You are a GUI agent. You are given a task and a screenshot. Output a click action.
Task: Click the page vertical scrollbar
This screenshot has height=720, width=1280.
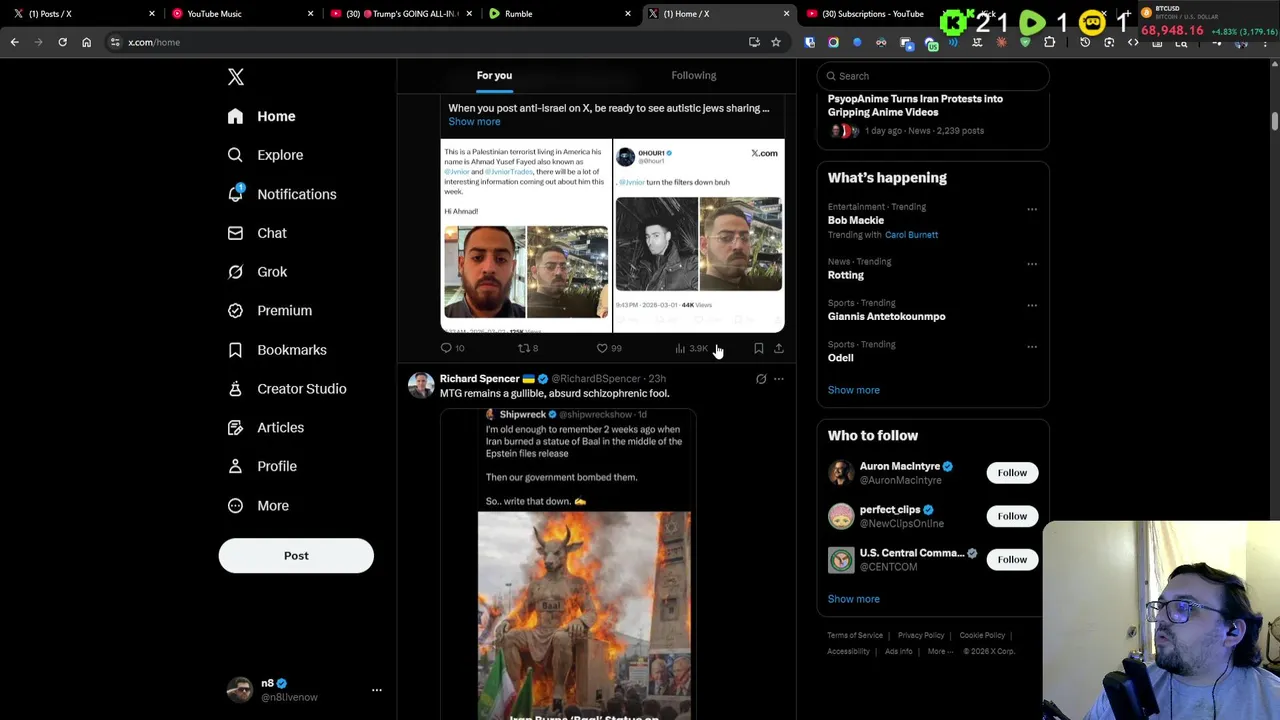point(1275,120)
